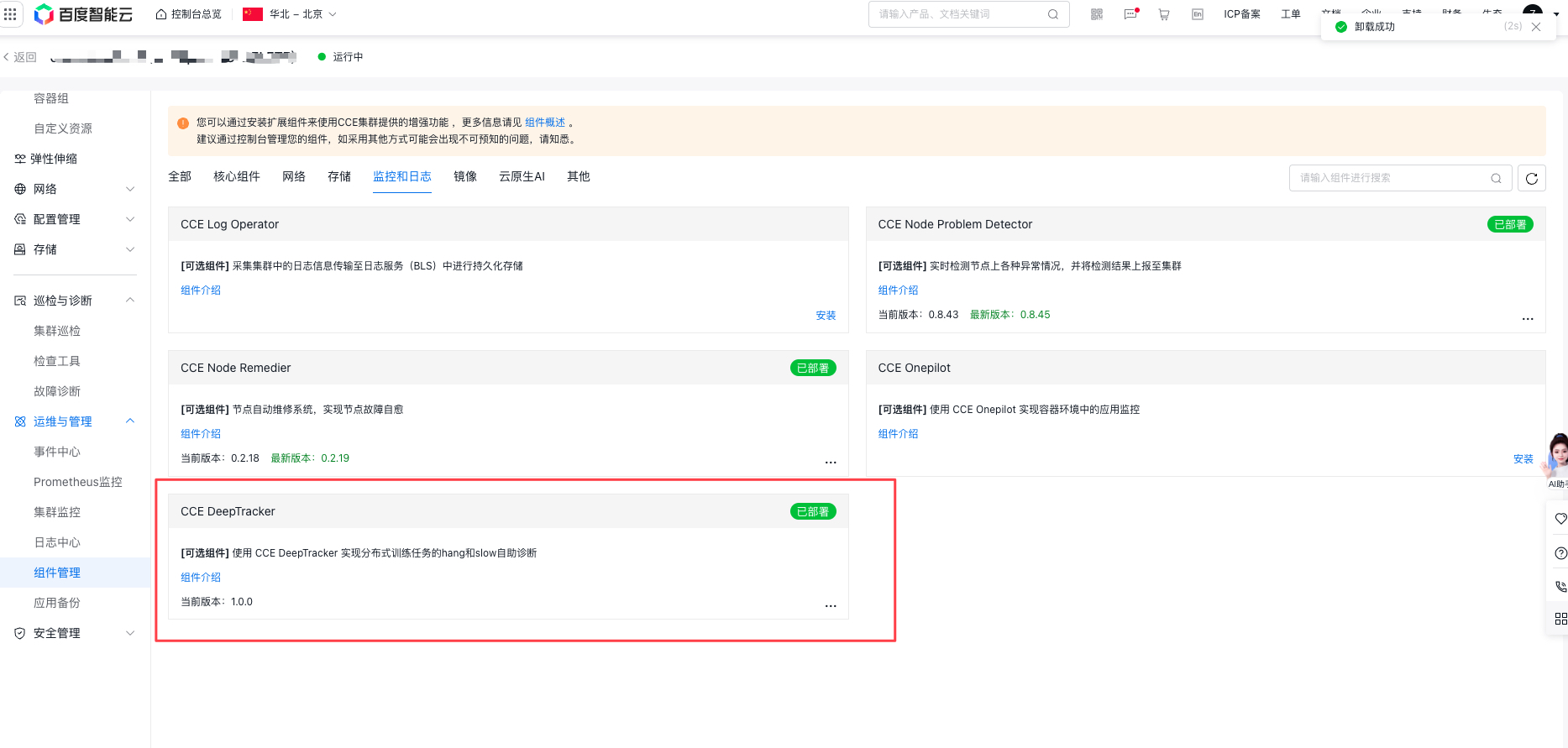Open more options for CCE Node Remedier
Image resolution: width=1568 pixels, height=748 pixels.
(x=830, y=462)
